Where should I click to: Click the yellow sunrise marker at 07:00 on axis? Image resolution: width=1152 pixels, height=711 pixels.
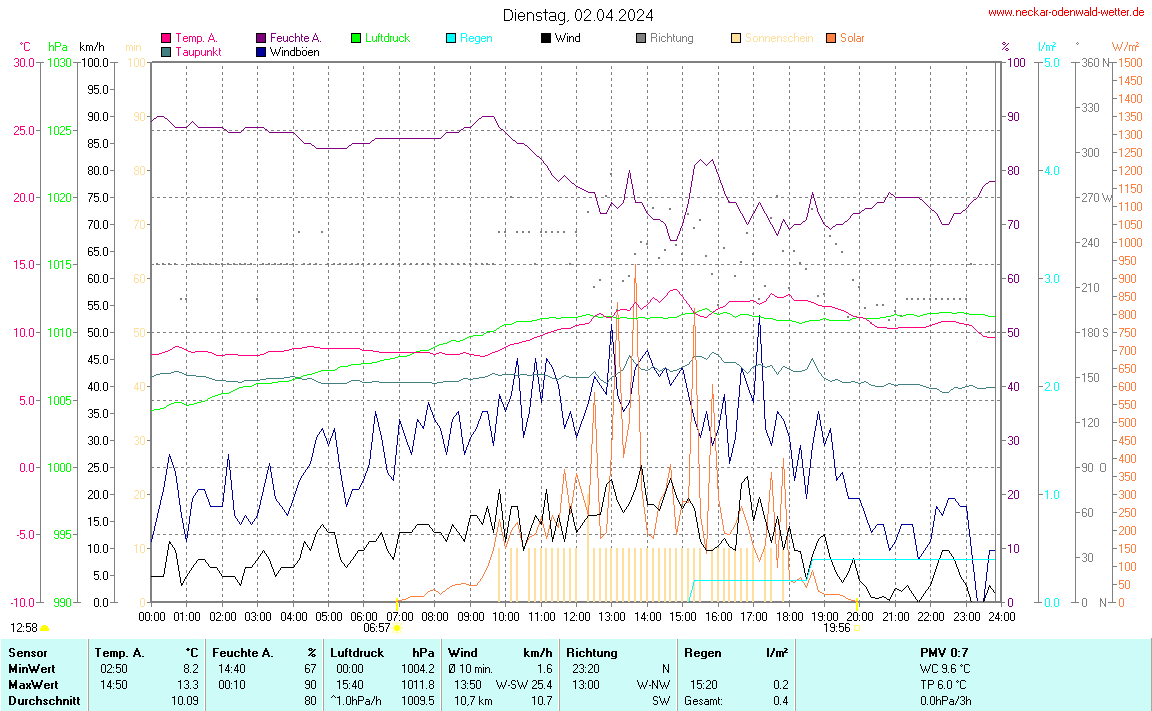click(x=398, y=605)
